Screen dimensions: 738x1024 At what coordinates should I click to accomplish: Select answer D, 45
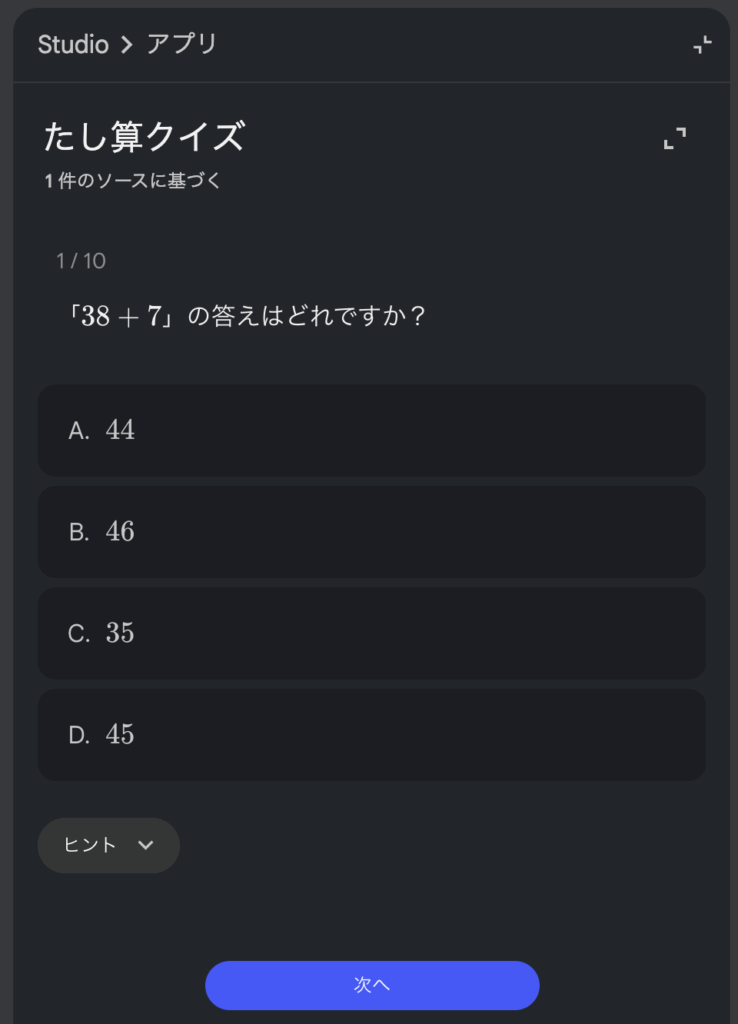(x=371, y=735)
